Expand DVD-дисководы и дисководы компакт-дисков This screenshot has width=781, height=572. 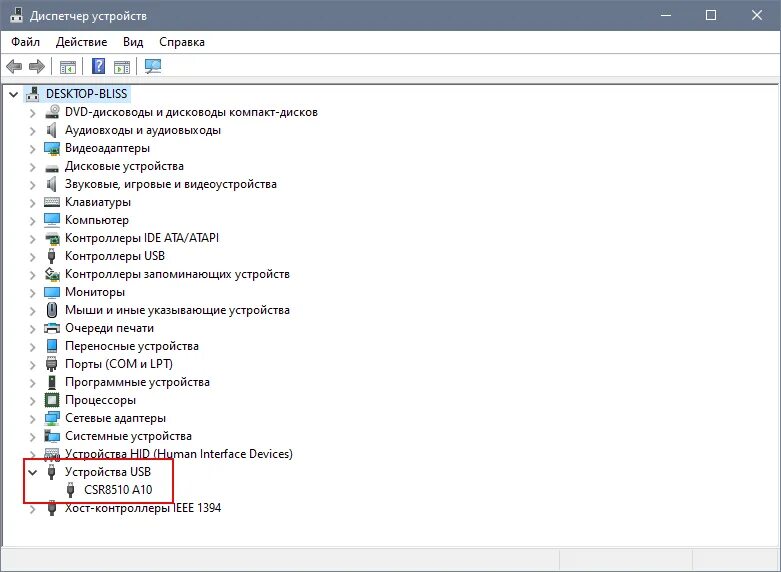(32, 113)
